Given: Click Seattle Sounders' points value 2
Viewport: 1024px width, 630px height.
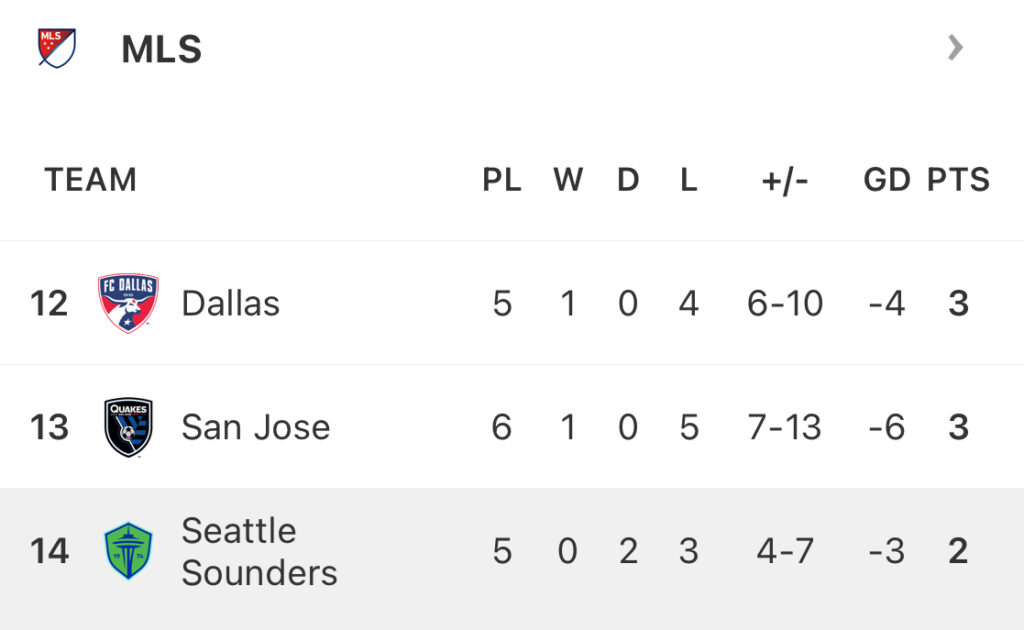Looking at the screenshot, I should click(x=958, y=551).
